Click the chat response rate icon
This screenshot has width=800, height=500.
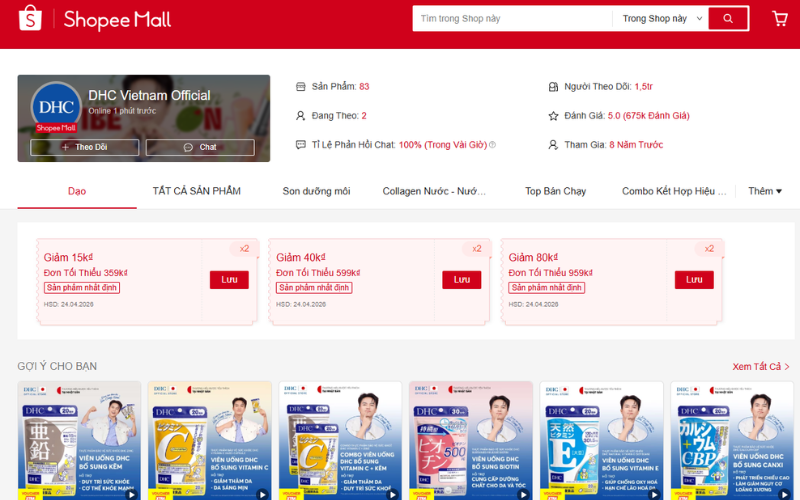(301, 145)
